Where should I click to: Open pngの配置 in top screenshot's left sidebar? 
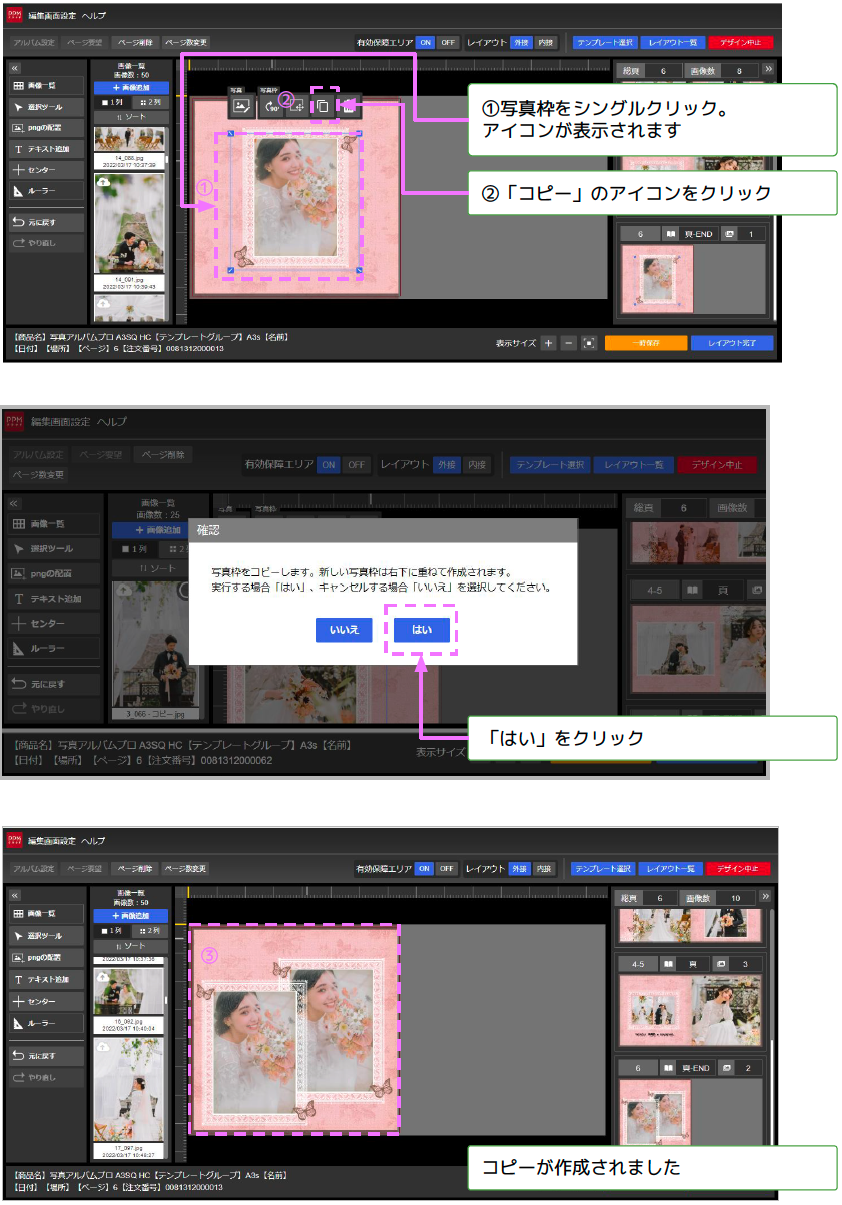point(46,128)
